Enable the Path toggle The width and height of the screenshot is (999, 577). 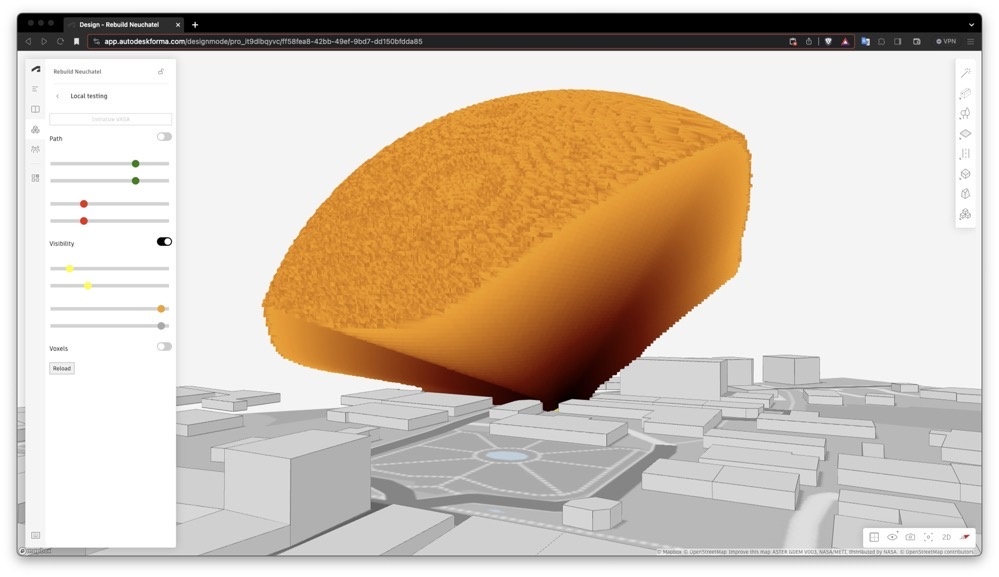click(163, 137)
